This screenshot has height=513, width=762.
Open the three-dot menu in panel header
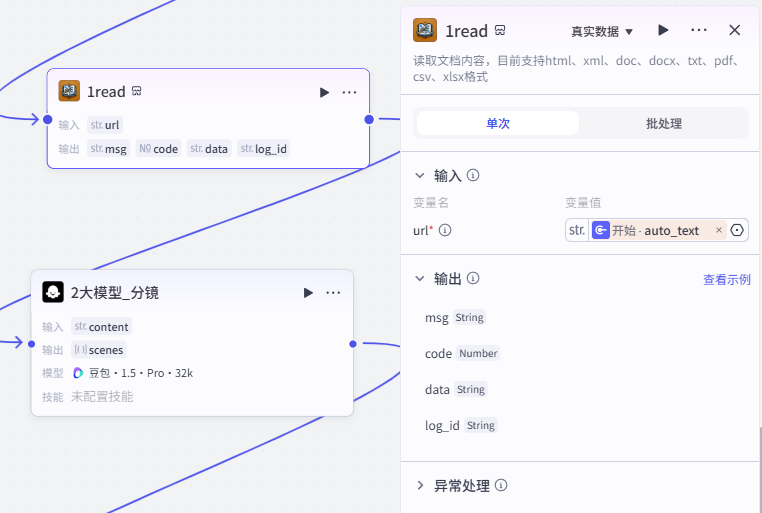(699, 30)
